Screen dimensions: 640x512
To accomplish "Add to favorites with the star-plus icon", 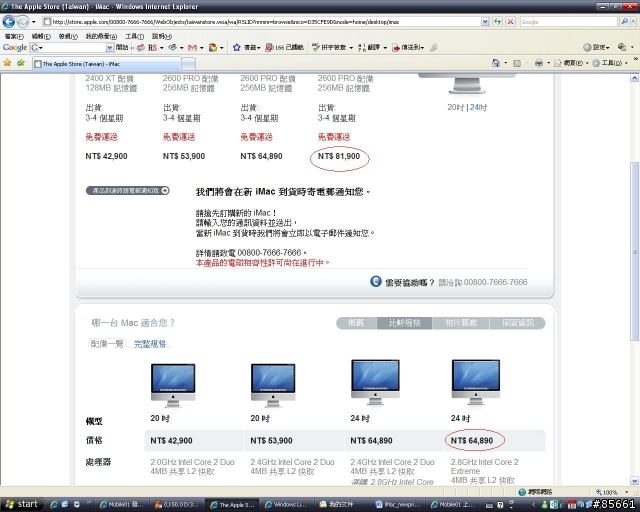I will [x=21, y=63].
